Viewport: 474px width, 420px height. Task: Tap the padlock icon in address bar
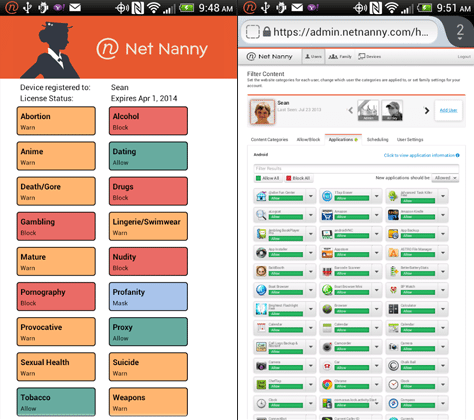(267, 32)
